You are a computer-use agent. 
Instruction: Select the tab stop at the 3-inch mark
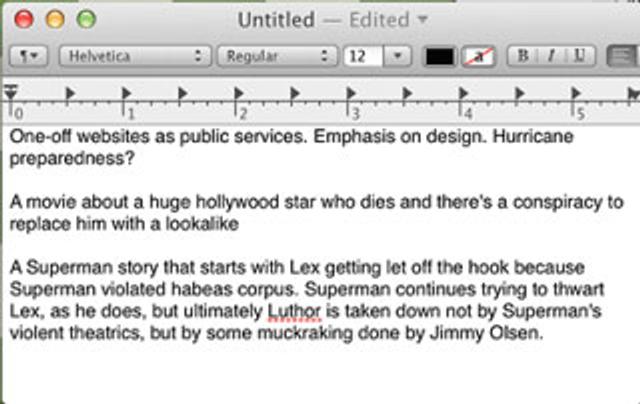click(351, 93)
